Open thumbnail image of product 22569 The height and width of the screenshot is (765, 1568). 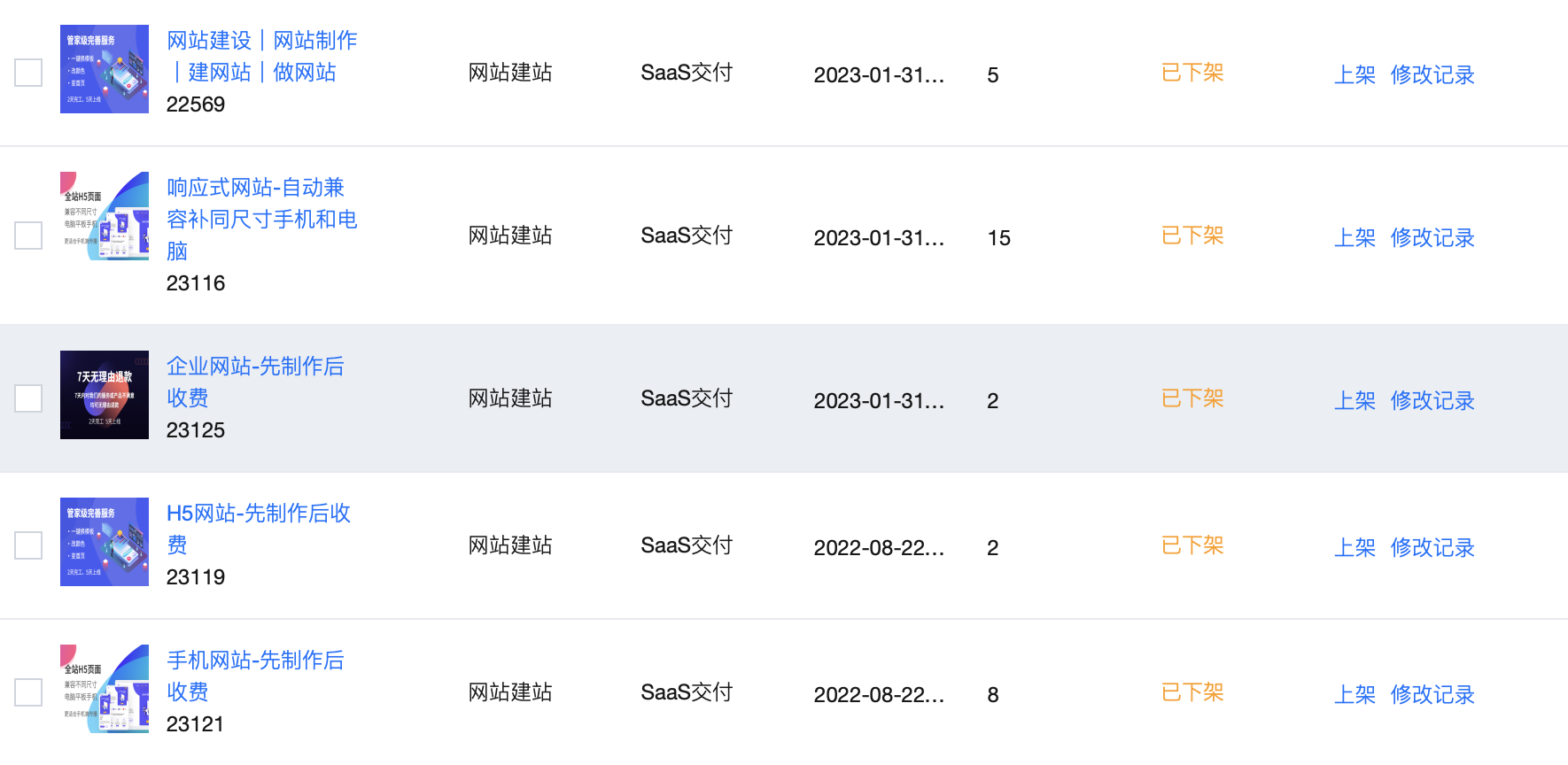click(x=105, y=69)
